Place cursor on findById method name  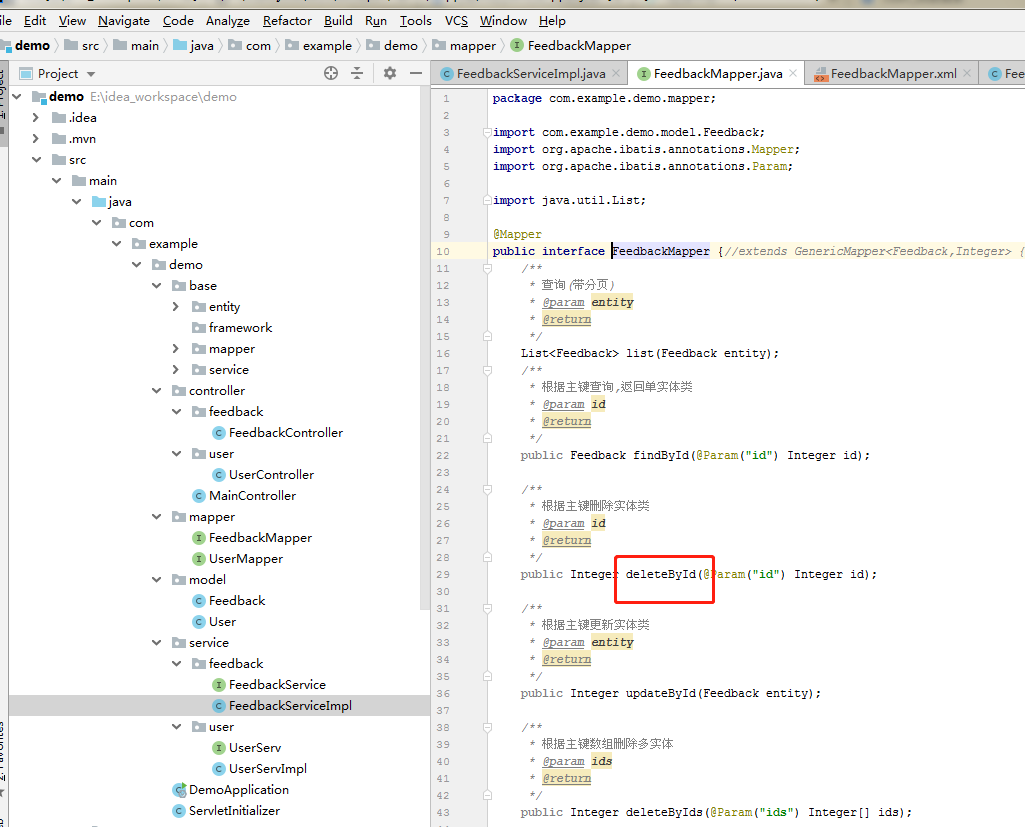point(661,455)
